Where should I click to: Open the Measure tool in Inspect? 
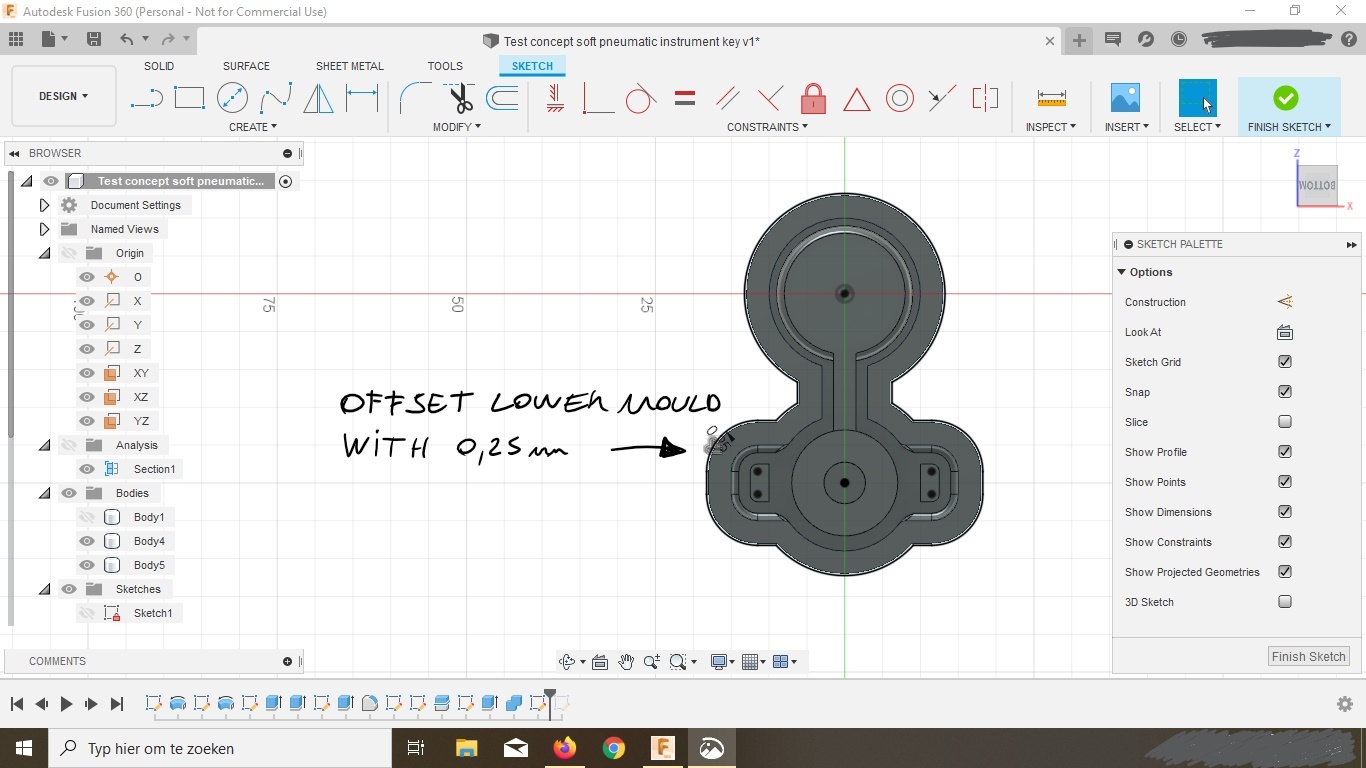click(x=1051, y=98)
